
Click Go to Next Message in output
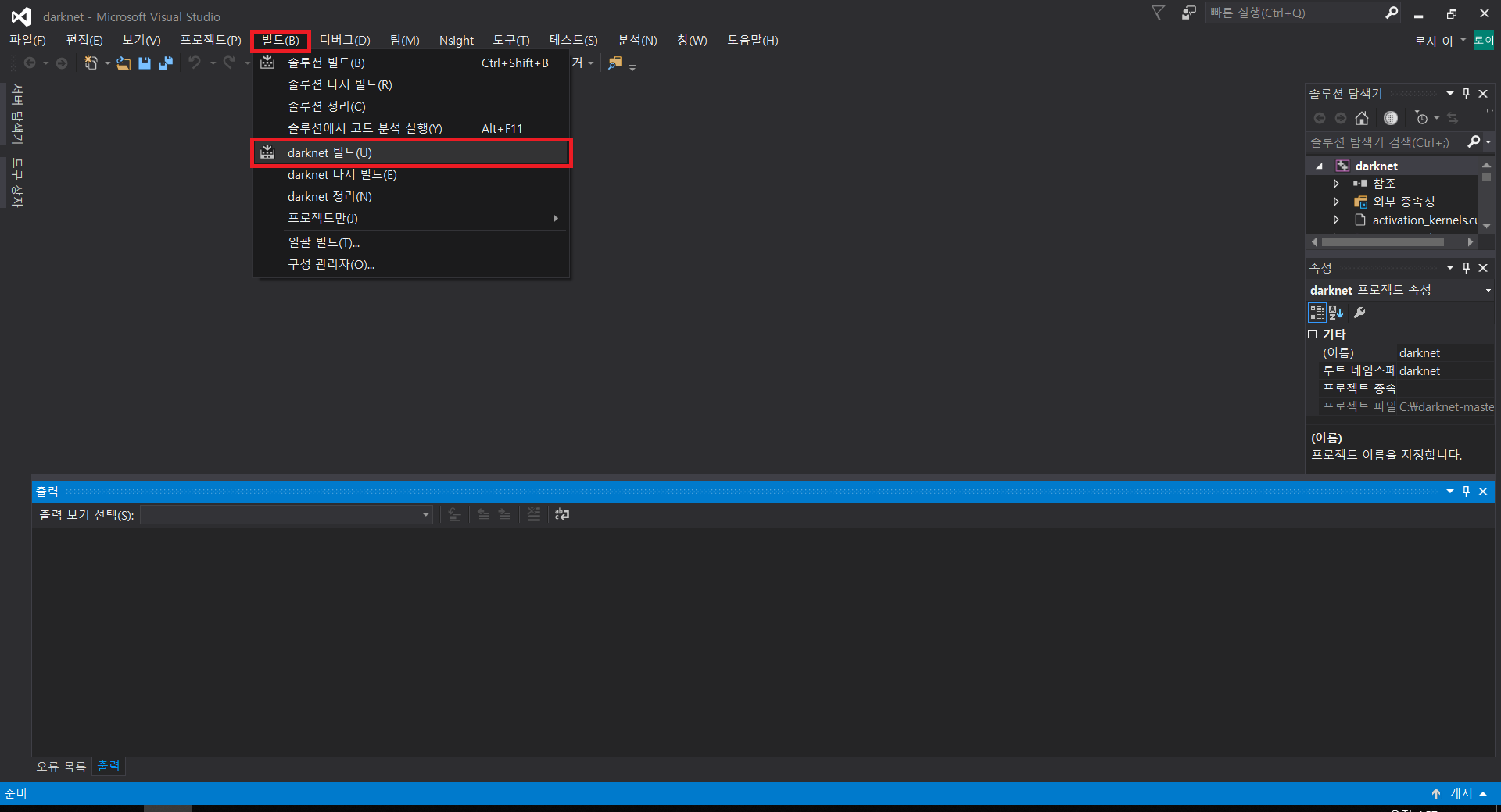[x=505, y=514]
